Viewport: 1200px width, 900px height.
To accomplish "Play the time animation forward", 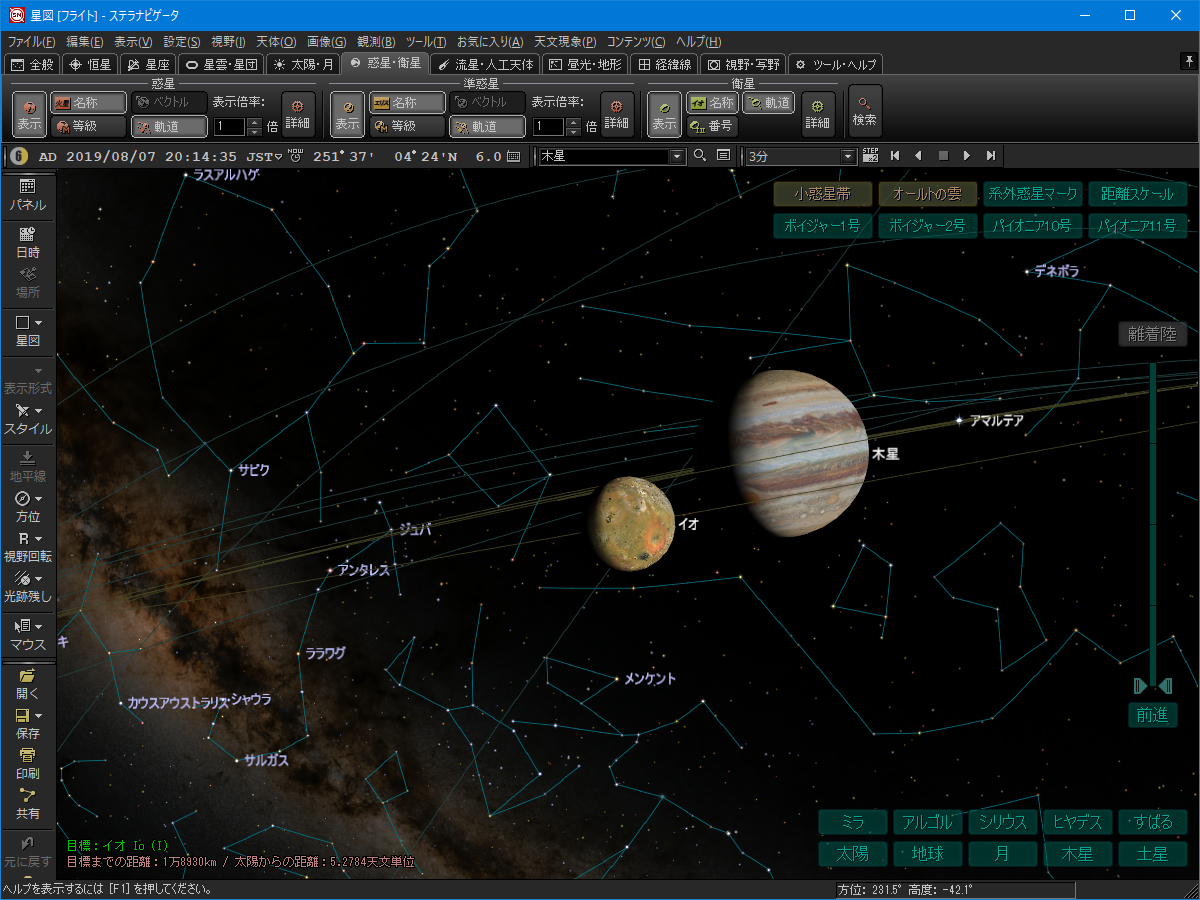I will click(x=966, y=156).
